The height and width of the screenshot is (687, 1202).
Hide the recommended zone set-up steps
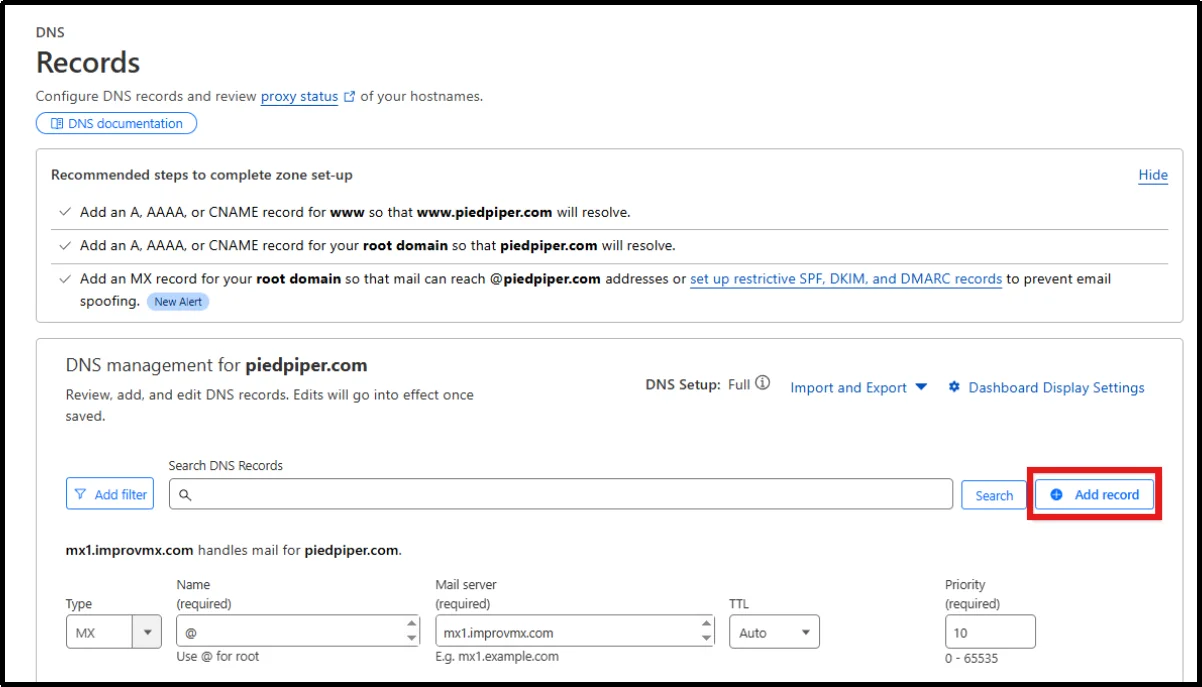point(1153,175)
